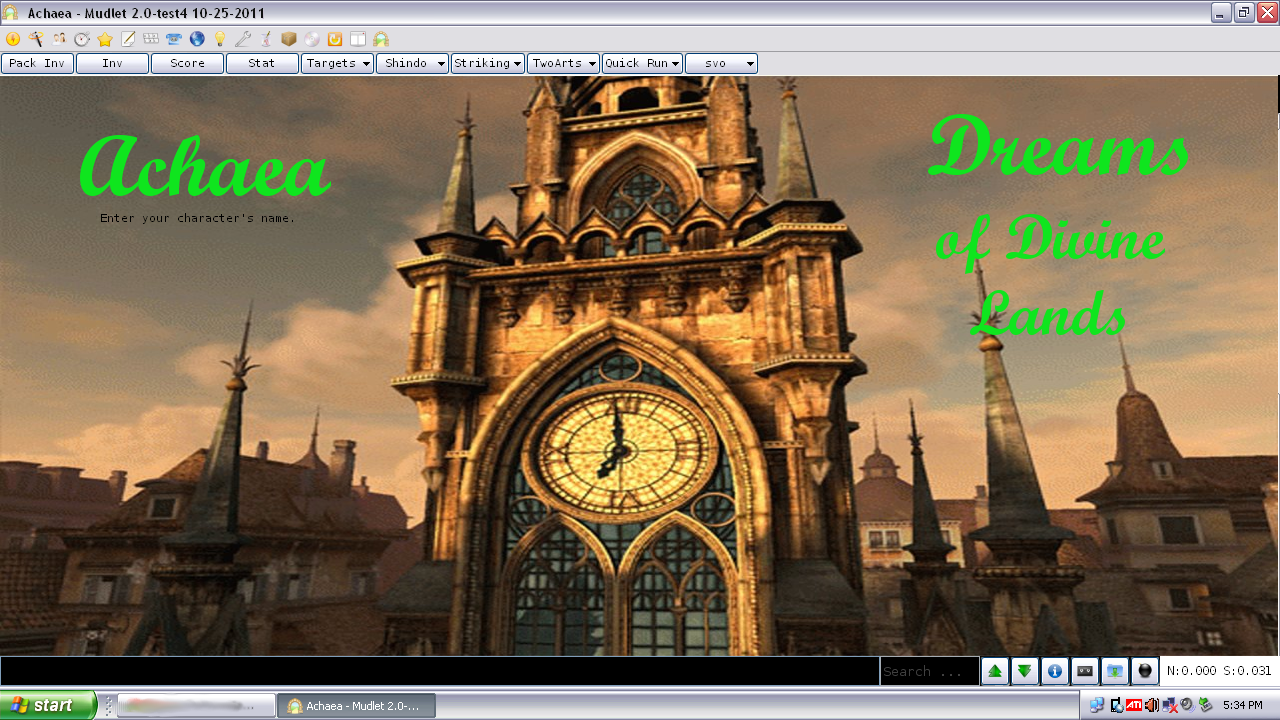Click the N:0.000 S:0.031 latency readout
The width and height of the screenshot is (1280, 720).
tap(1219, 671)
